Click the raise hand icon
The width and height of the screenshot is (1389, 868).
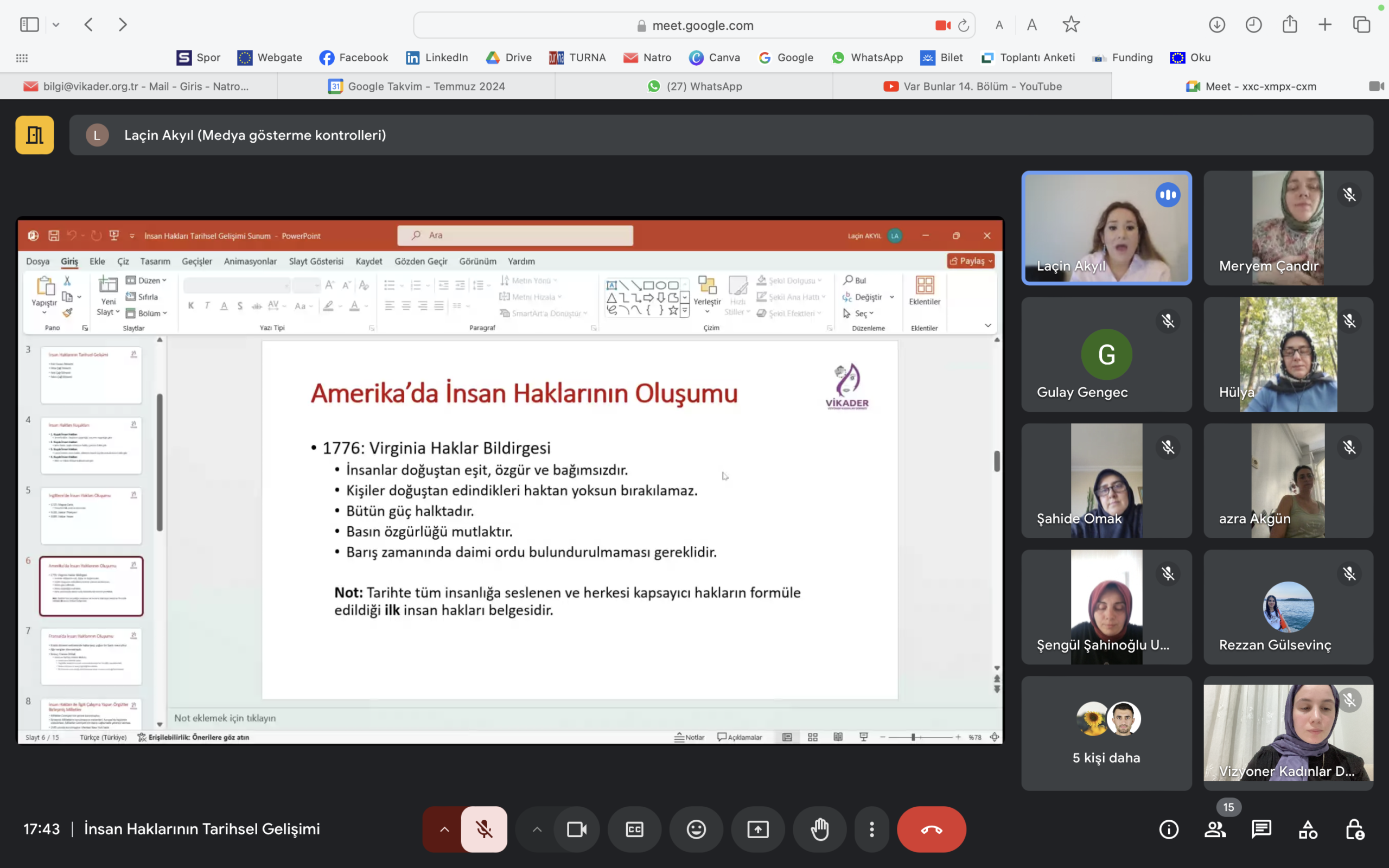[x=819, y=829]
